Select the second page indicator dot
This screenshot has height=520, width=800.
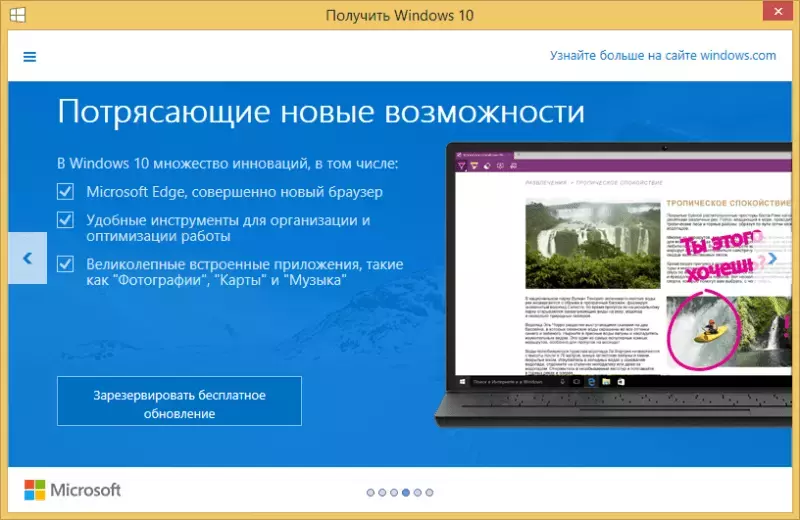[382, 492]
